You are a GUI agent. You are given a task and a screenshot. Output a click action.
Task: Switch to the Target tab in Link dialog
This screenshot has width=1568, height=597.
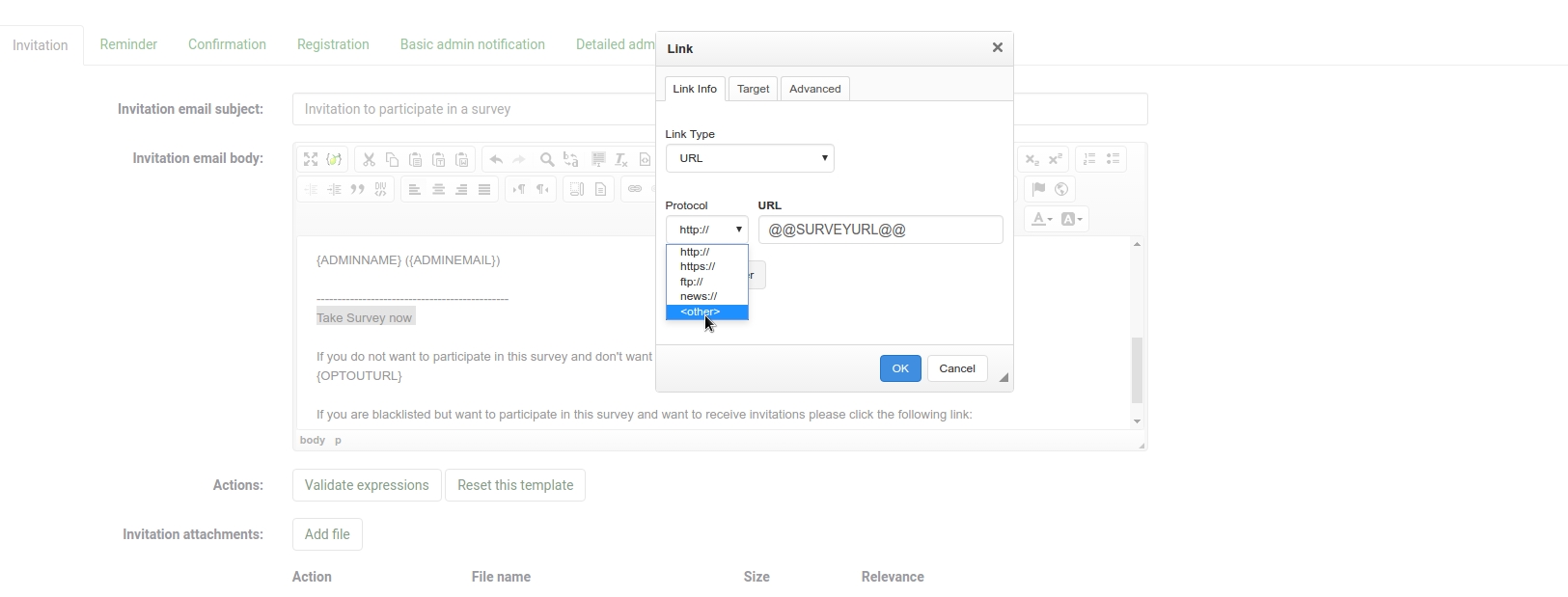[753, 89]
